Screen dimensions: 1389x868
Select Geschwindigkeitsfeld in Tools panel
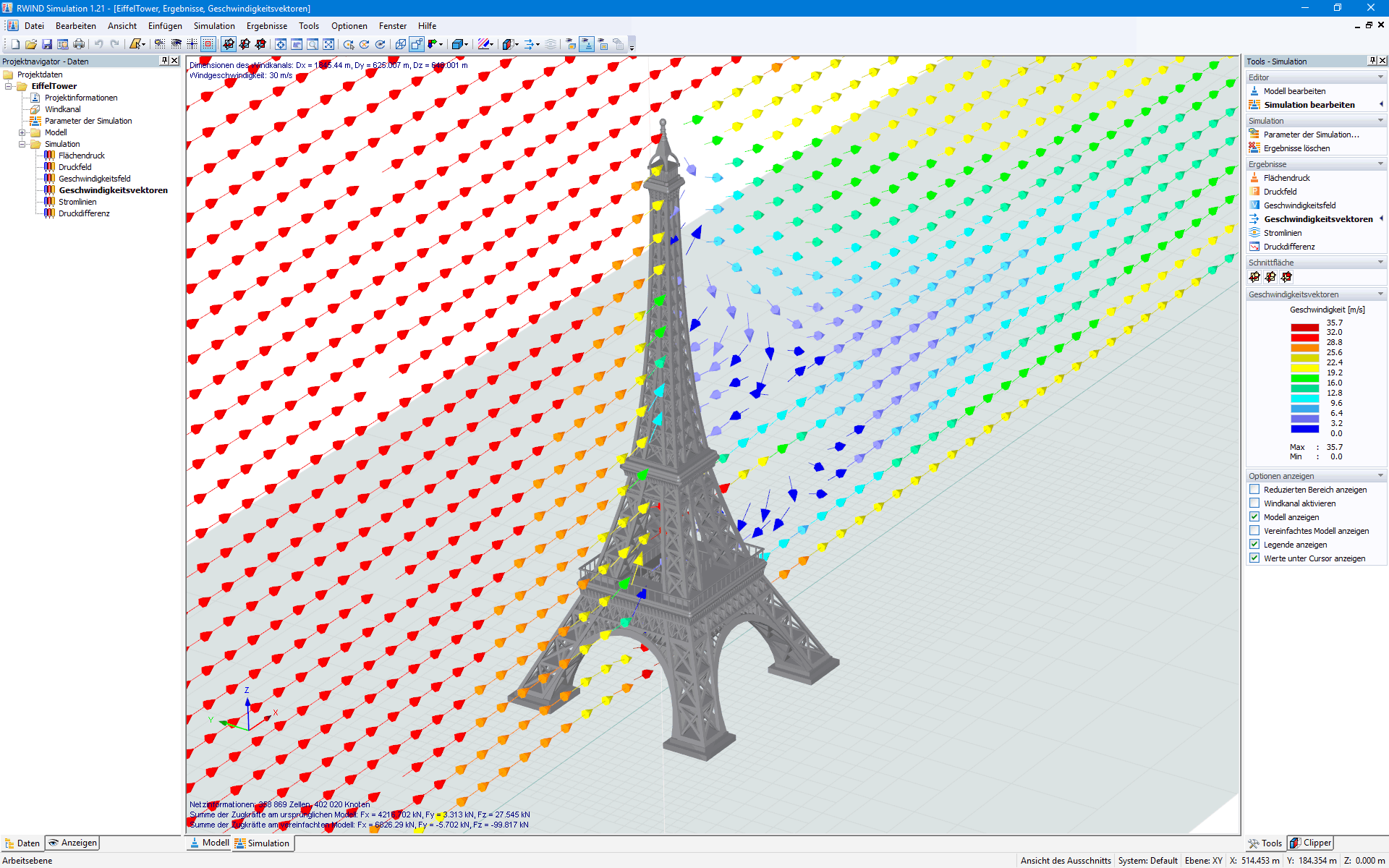[1299, 205]
